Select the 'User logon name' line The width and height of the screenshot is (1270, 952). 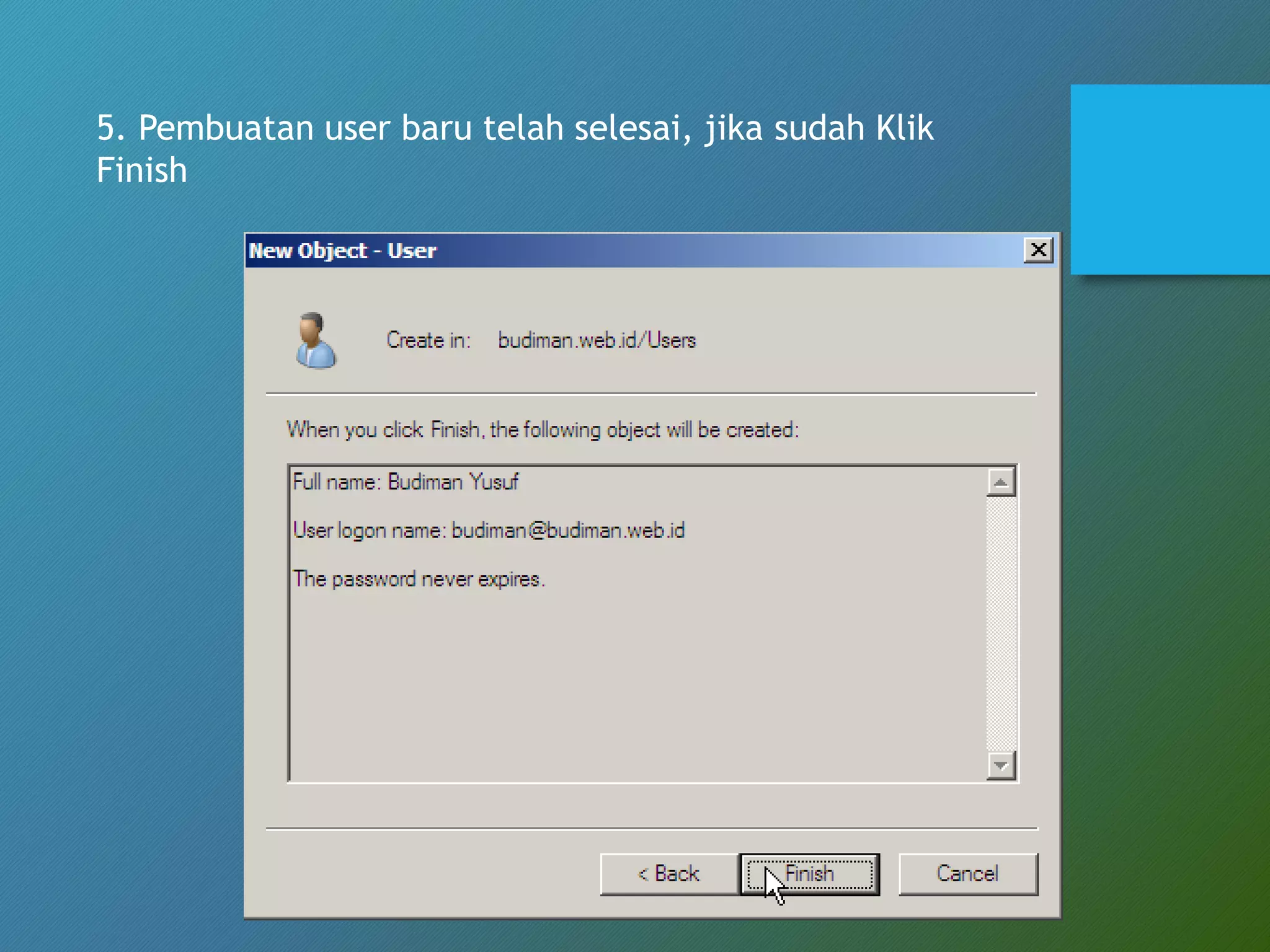(489, 531)
